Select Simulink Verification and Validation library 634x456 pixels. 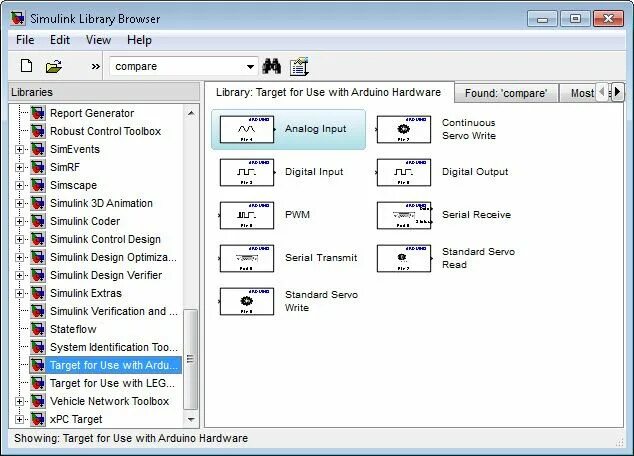coord(114,311)
